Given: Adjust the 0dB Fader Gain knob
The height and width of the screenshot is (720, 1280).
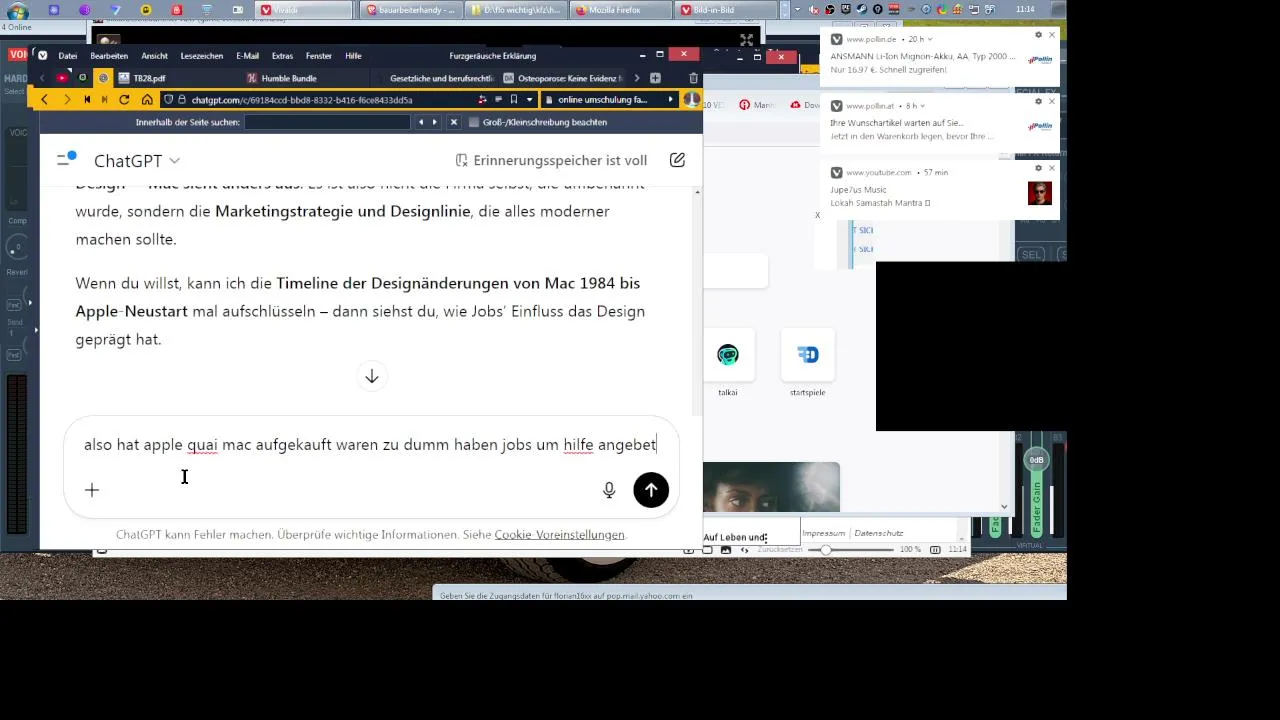Looking at the screenshot, I should pyautogui.click(x=1036, y=460).
